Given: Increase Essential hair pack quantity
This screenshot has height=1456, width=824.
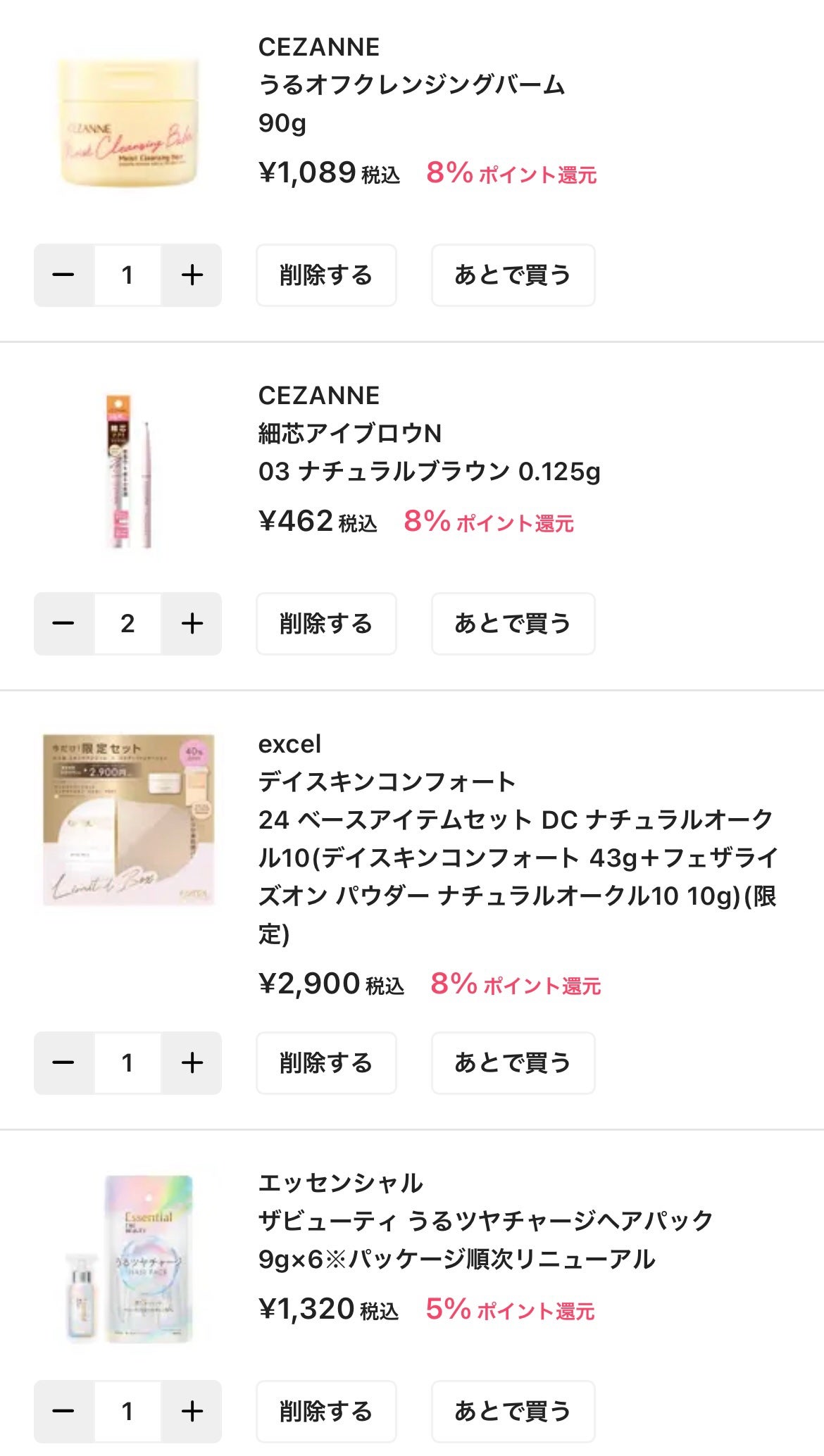Looking at the screenshot, I should (x=192, y=1411).
